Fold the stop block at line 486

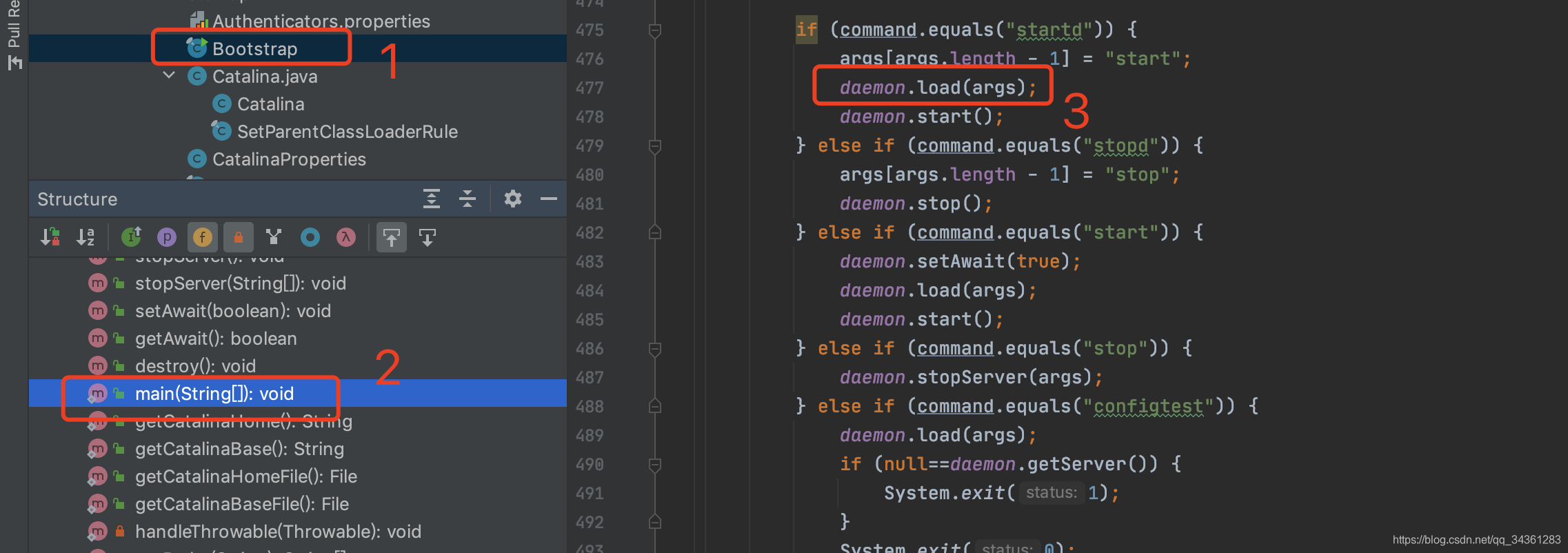655,349
